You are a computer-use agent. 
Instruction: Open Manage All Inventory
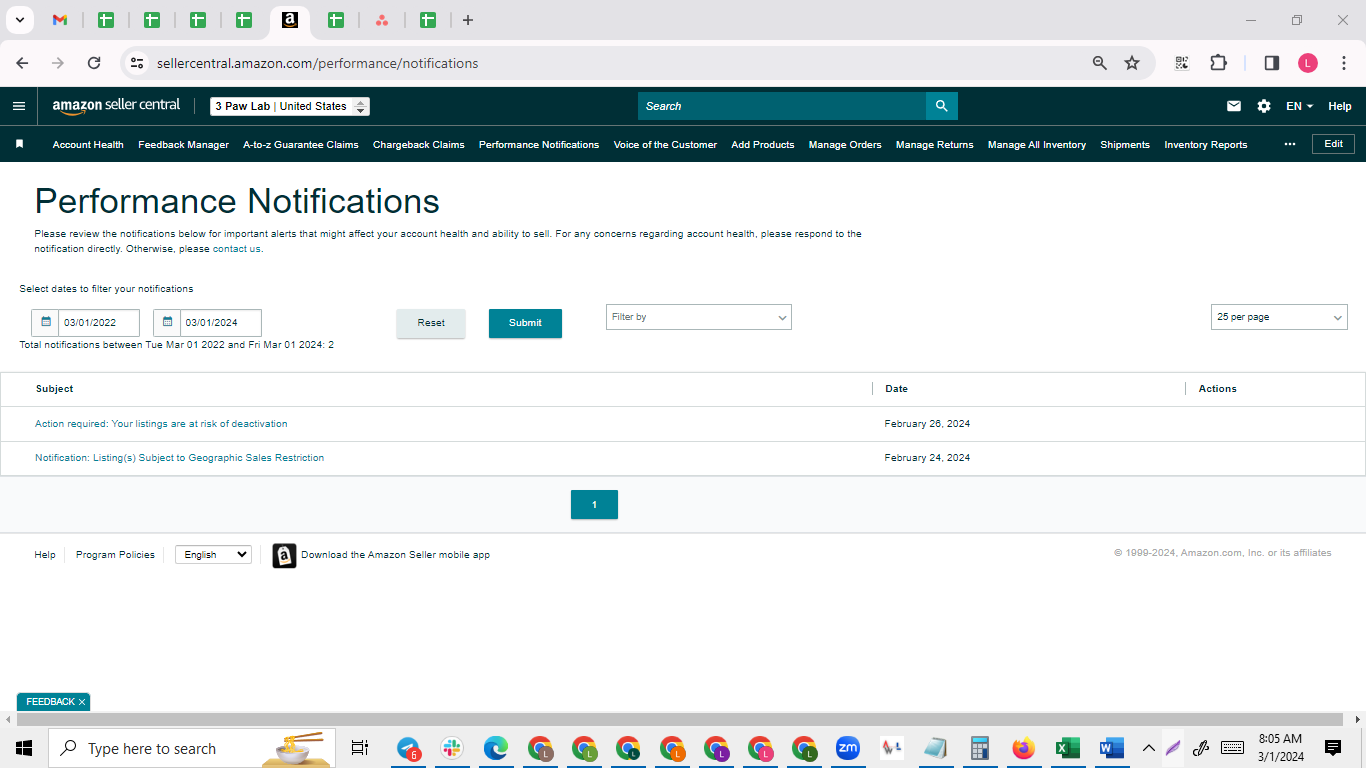[x=1037, y=144]
